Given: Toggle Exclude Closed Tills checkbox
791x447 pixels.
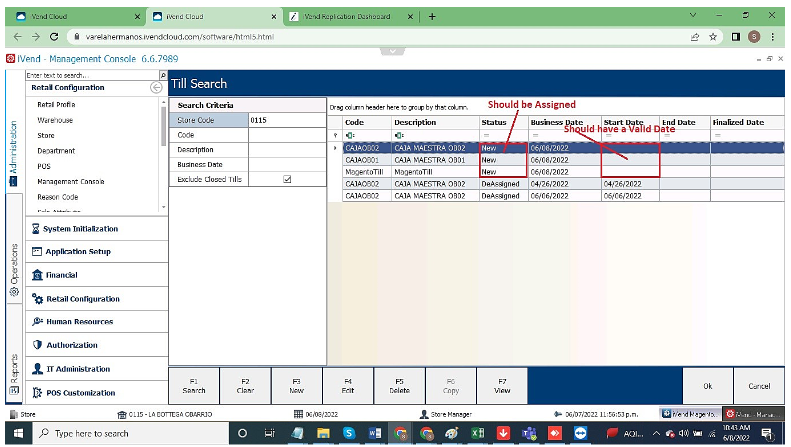Looking at the screenshot, I should click(287, 179).
